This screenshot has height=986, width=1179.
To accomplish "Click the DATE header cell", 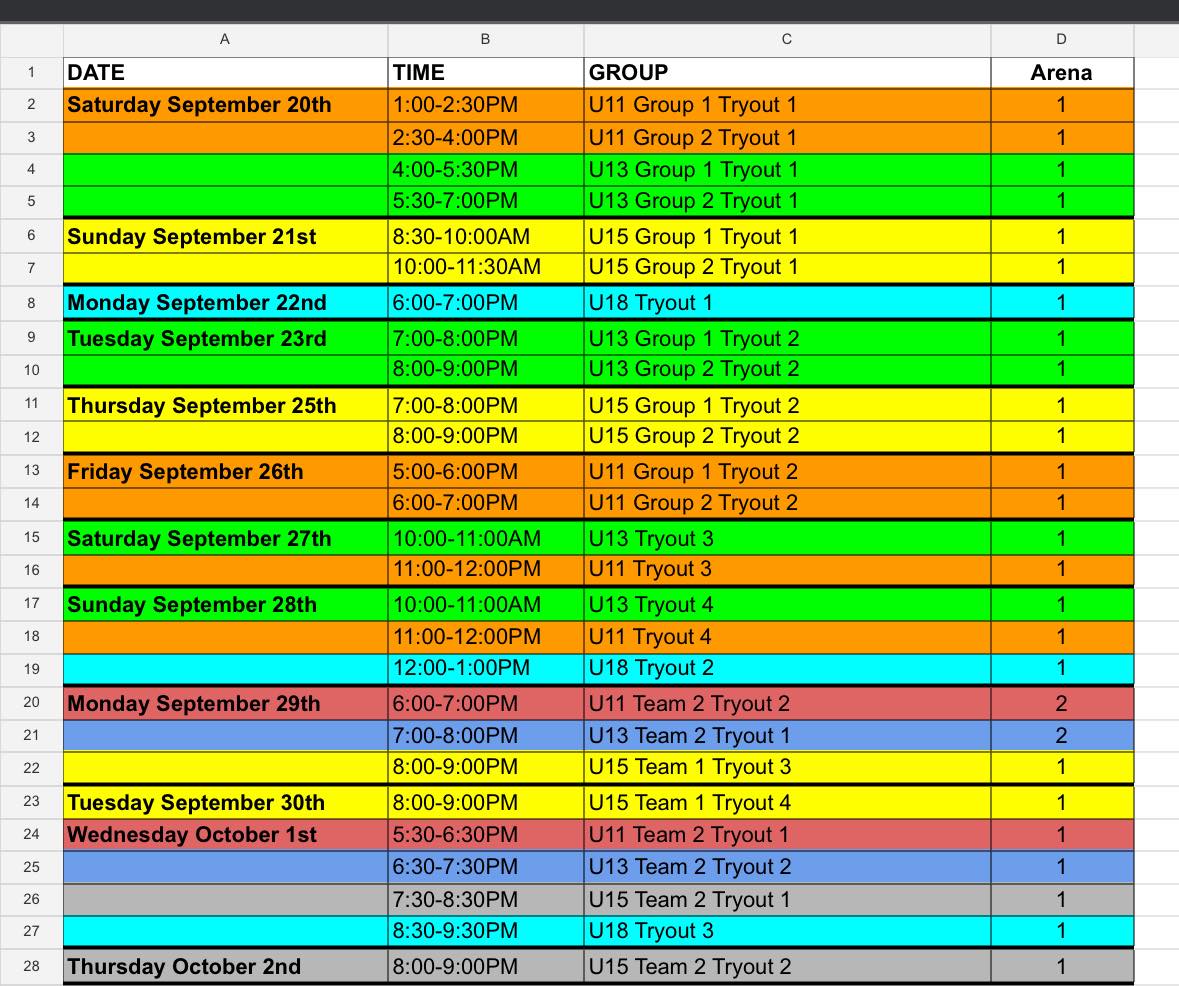I will pyautogui.click(x=225, y=72).
